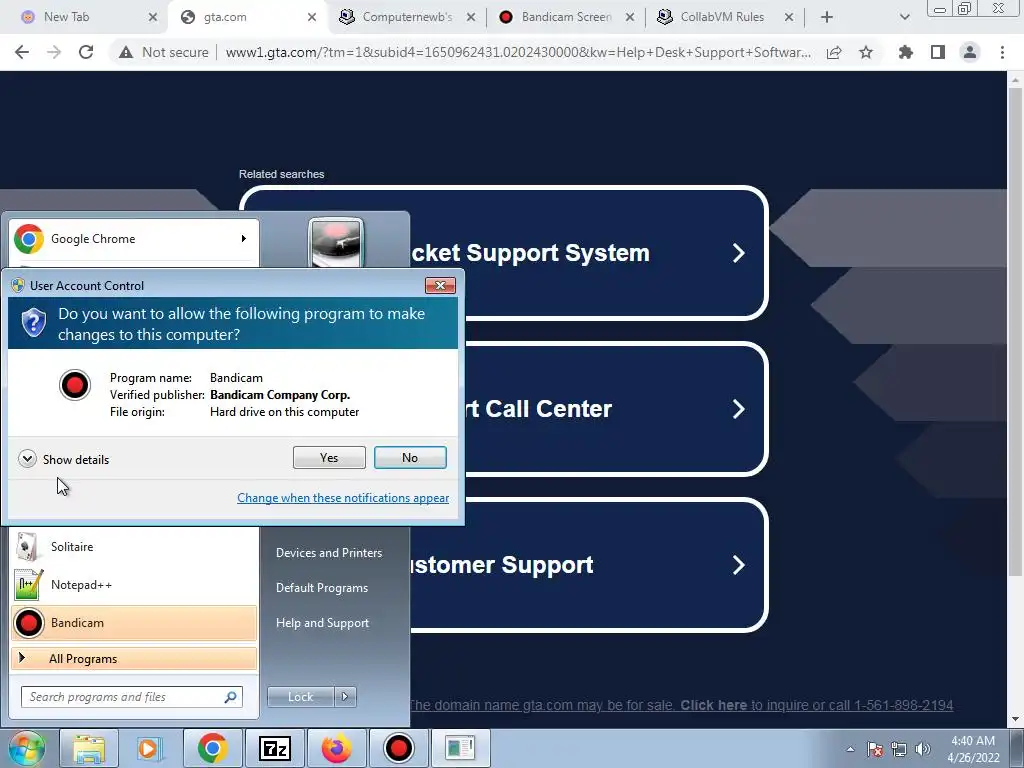
Task: Open Windows Media Player from taskbar
Action: [150, 748]
